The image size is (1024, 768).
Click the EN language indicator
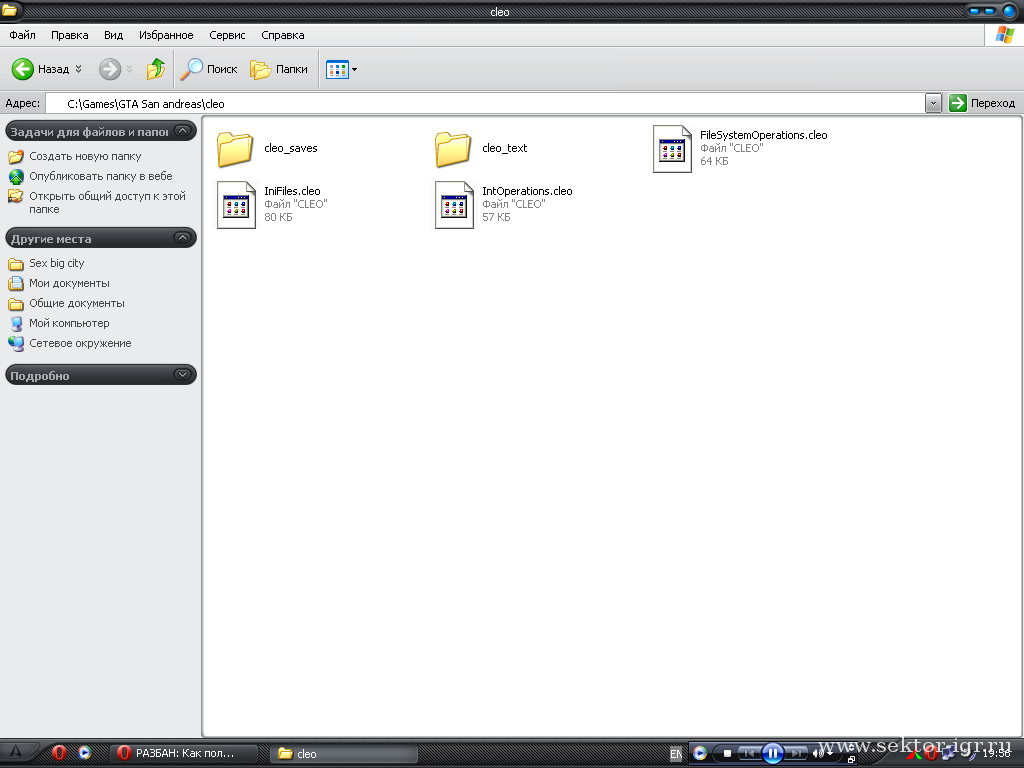click(x=675, y=754)
